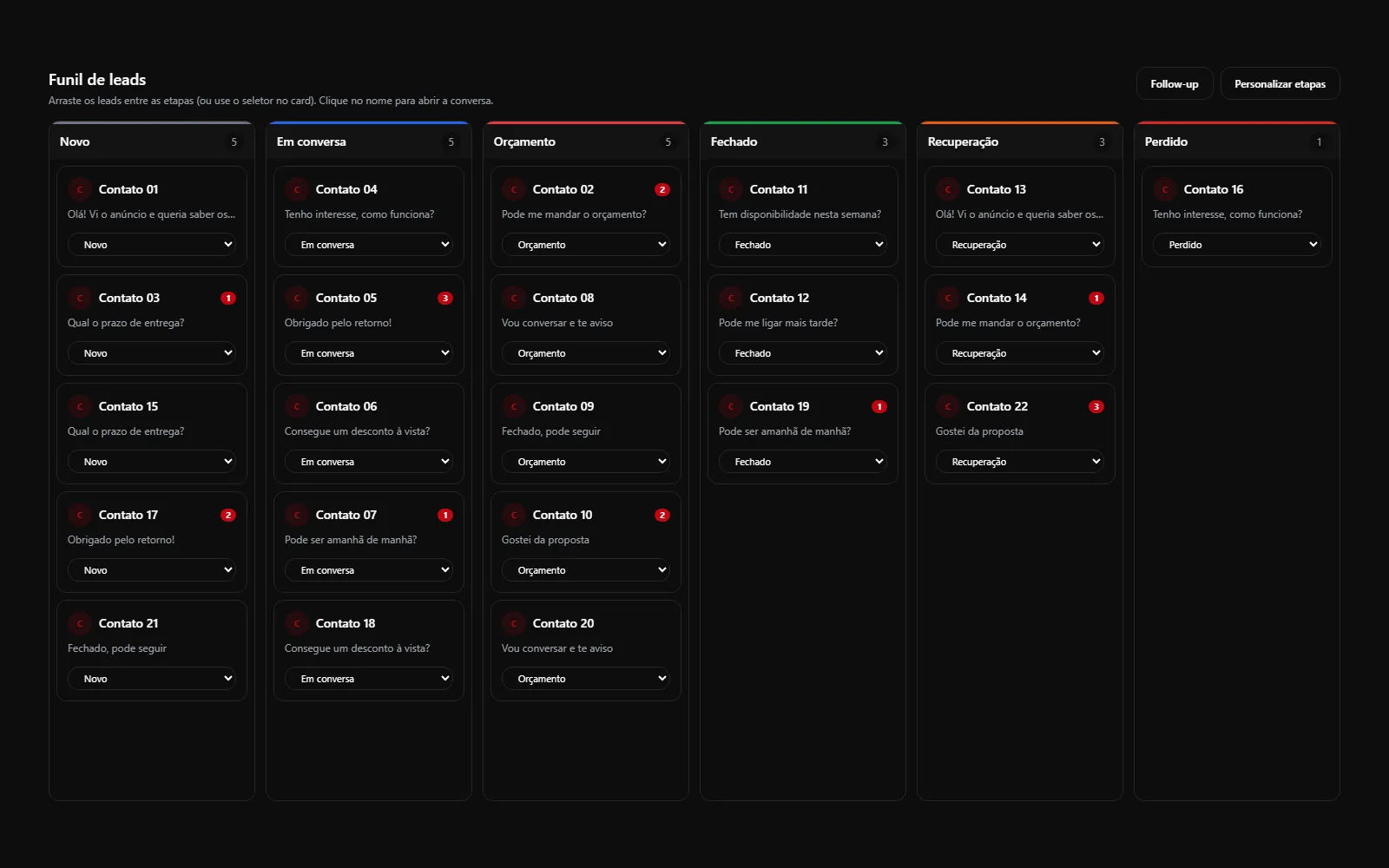Expand stage selector of Contato 15

152,462
